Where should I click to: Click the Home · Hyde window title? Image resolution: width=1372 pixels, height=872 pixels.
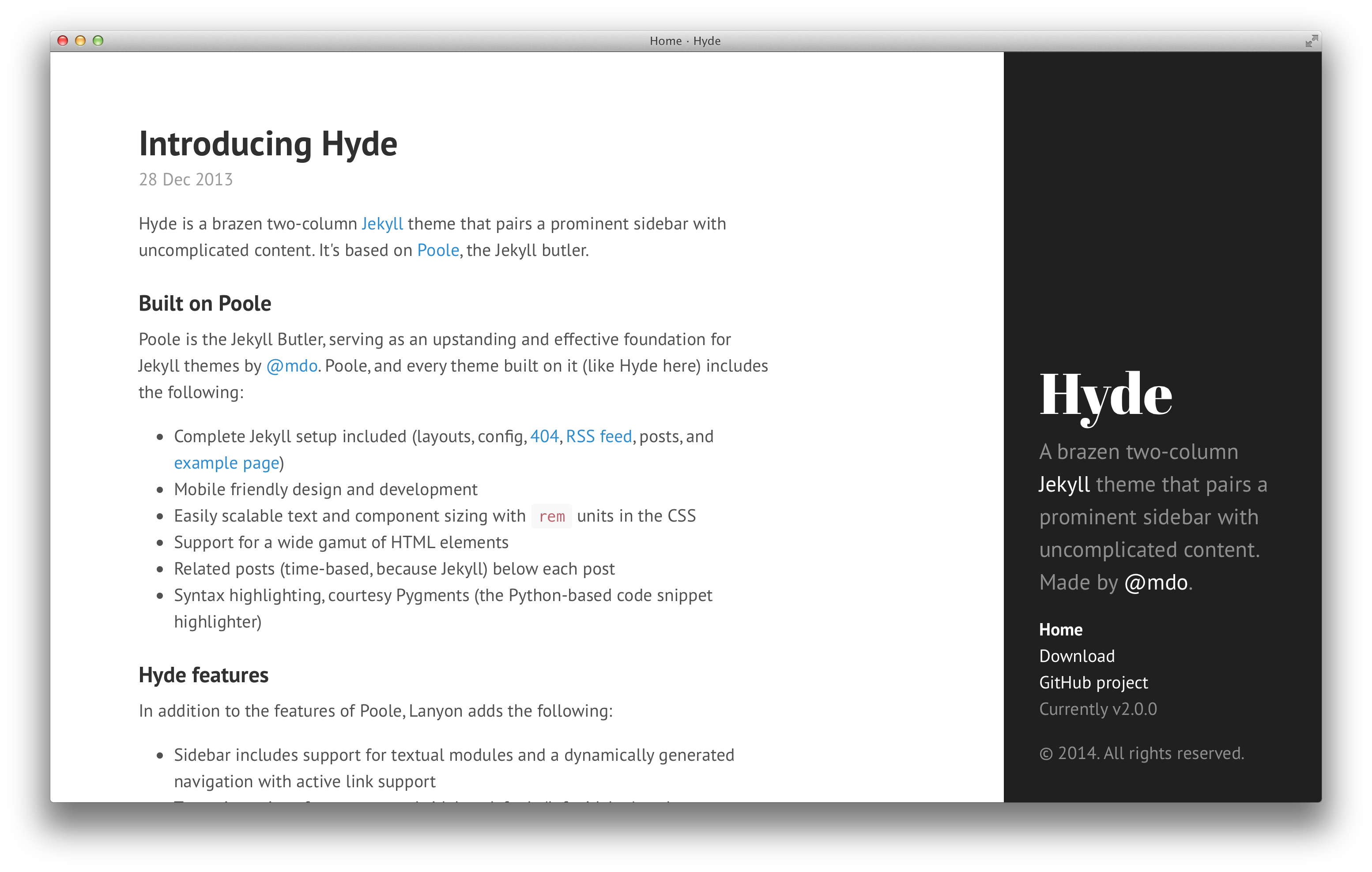685,41
